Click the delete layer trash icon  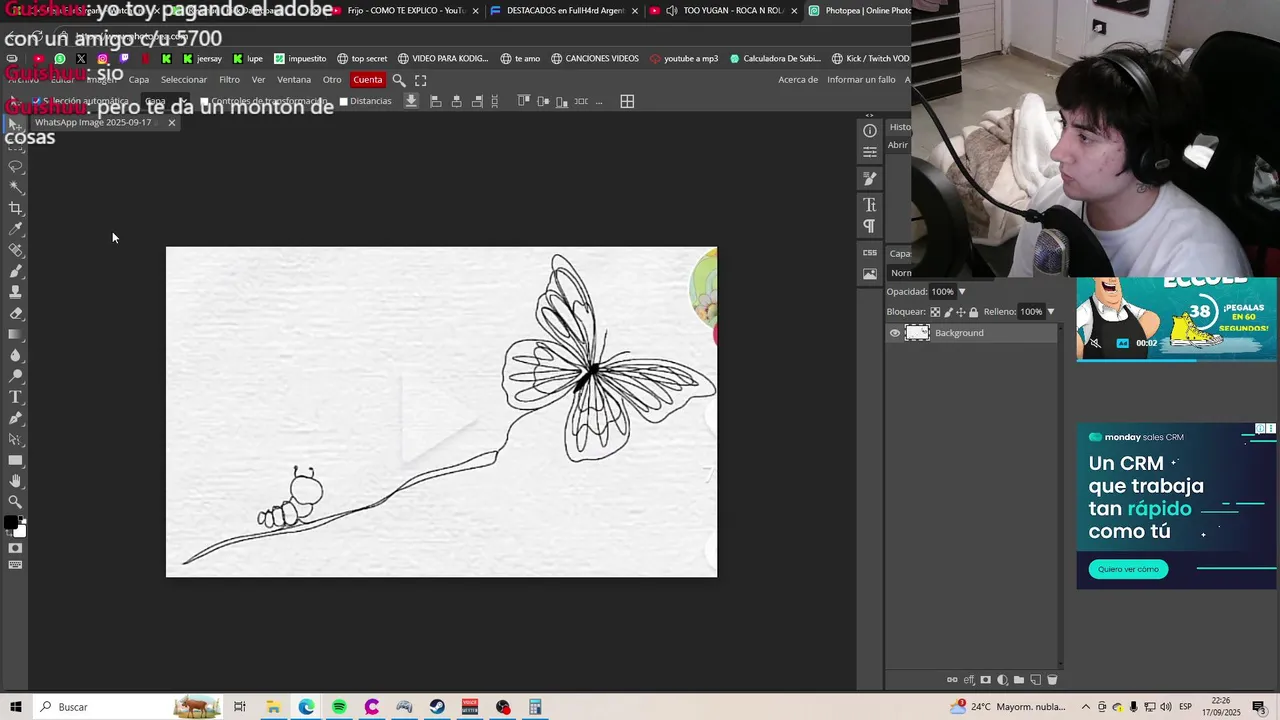[1052, 680]
